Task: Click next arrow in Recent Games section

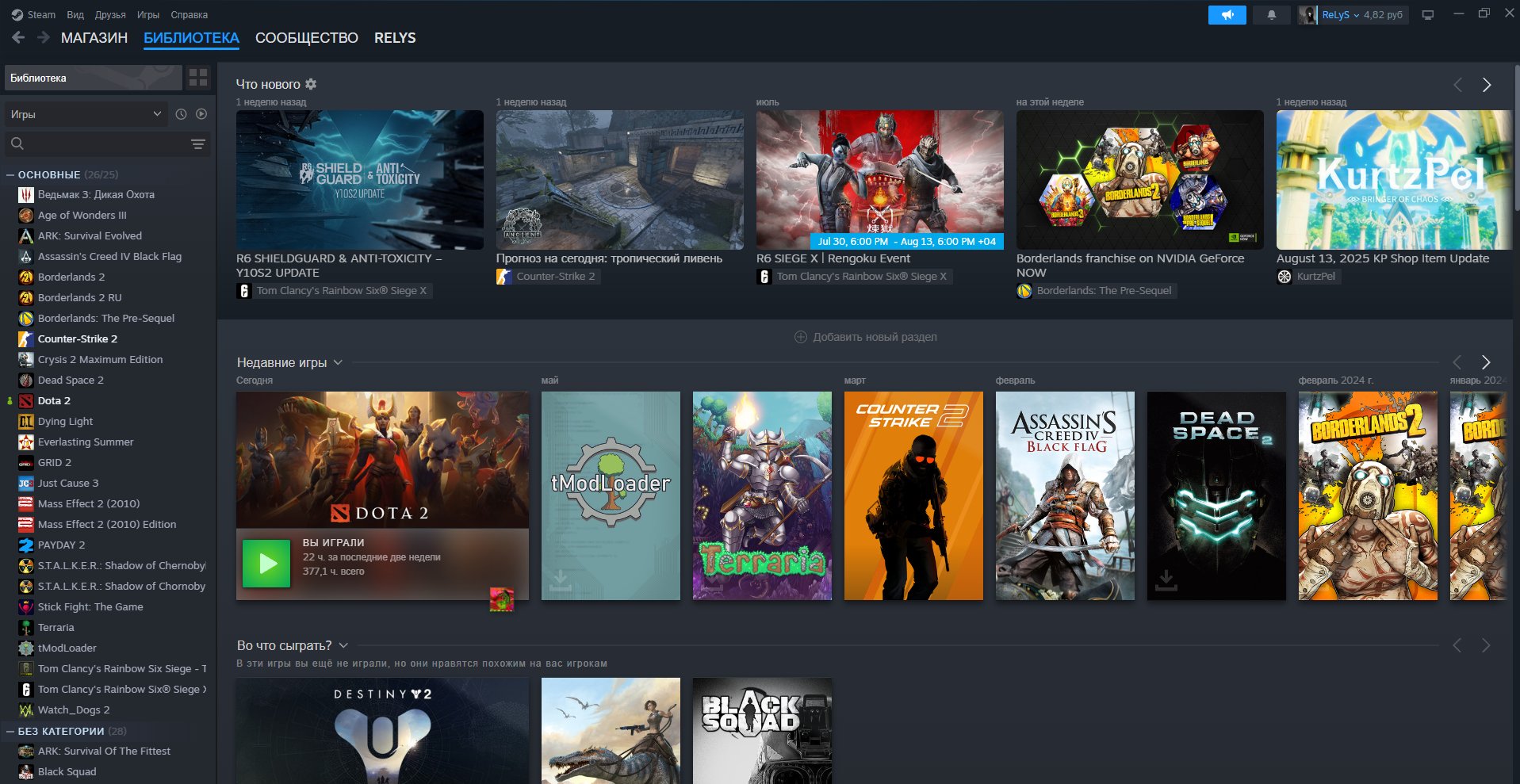Action: (x=1486, y=362)
